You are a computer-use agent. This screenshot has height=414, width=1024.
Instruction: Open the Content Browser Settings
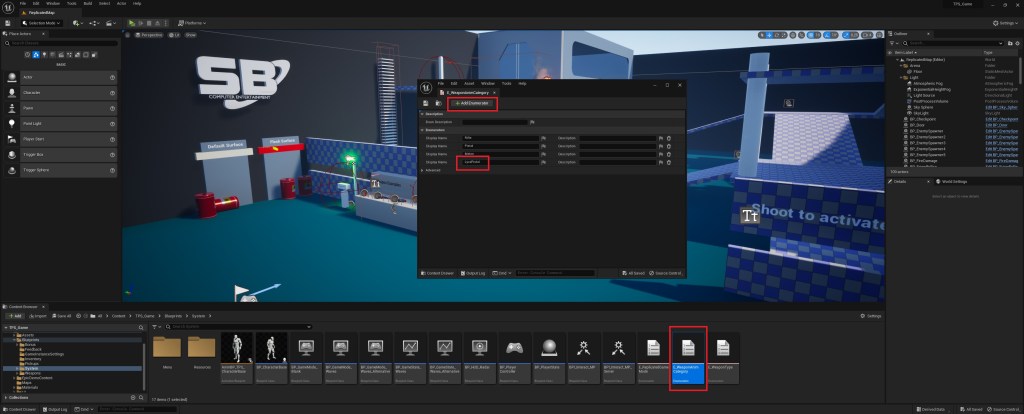(x=870, y=316)
